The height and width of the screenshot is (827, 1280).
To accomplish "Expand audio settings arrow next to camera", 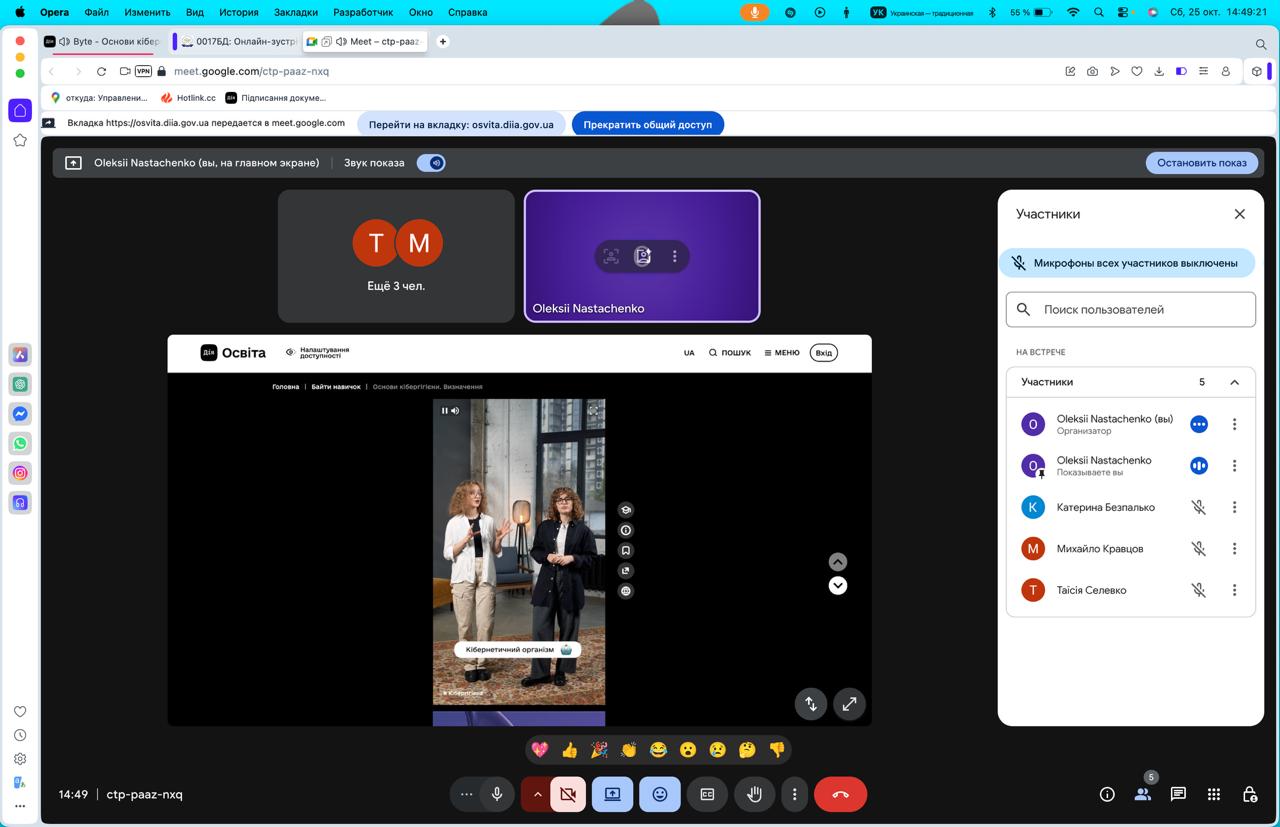I will click(537, 794).
